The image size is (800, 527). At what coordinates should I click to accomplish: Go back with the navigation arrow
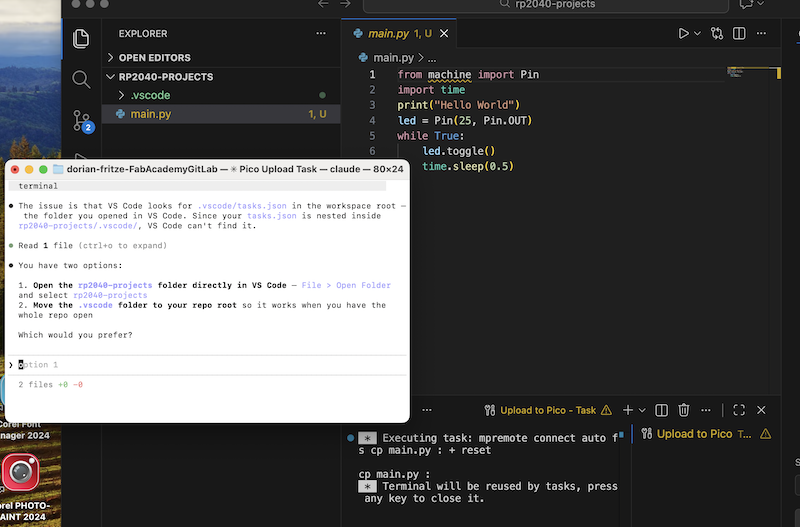tap(323, 4)
